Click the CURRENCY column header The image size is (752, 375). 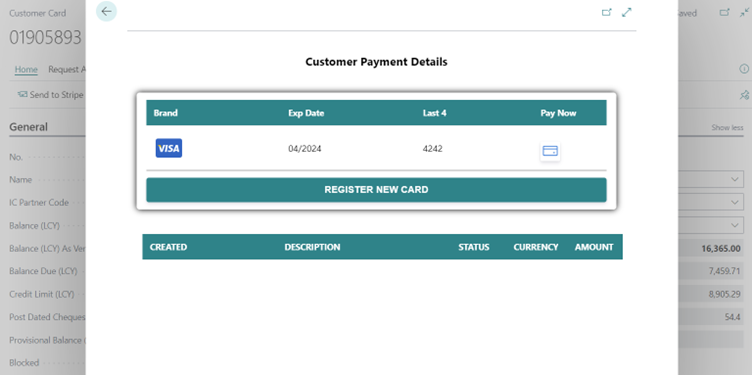[x=536, y=247]
